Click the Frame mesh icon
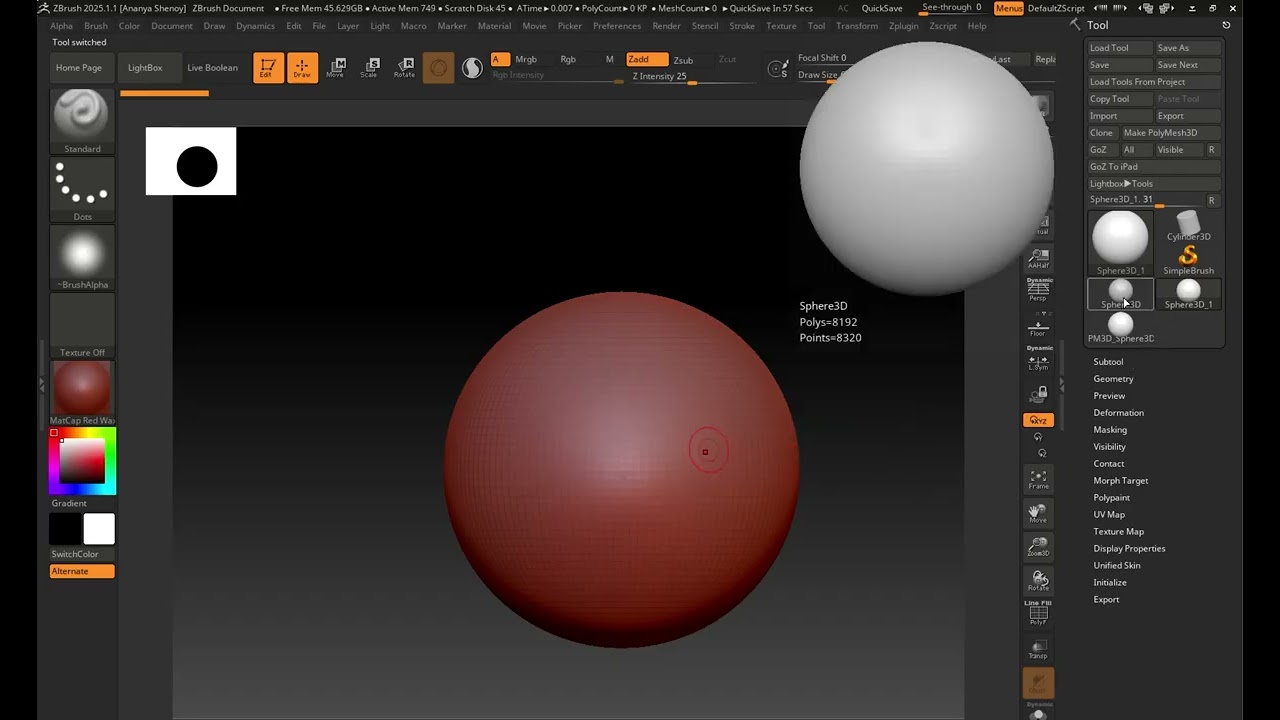 pyautogui.click(x=1038, y=479)
